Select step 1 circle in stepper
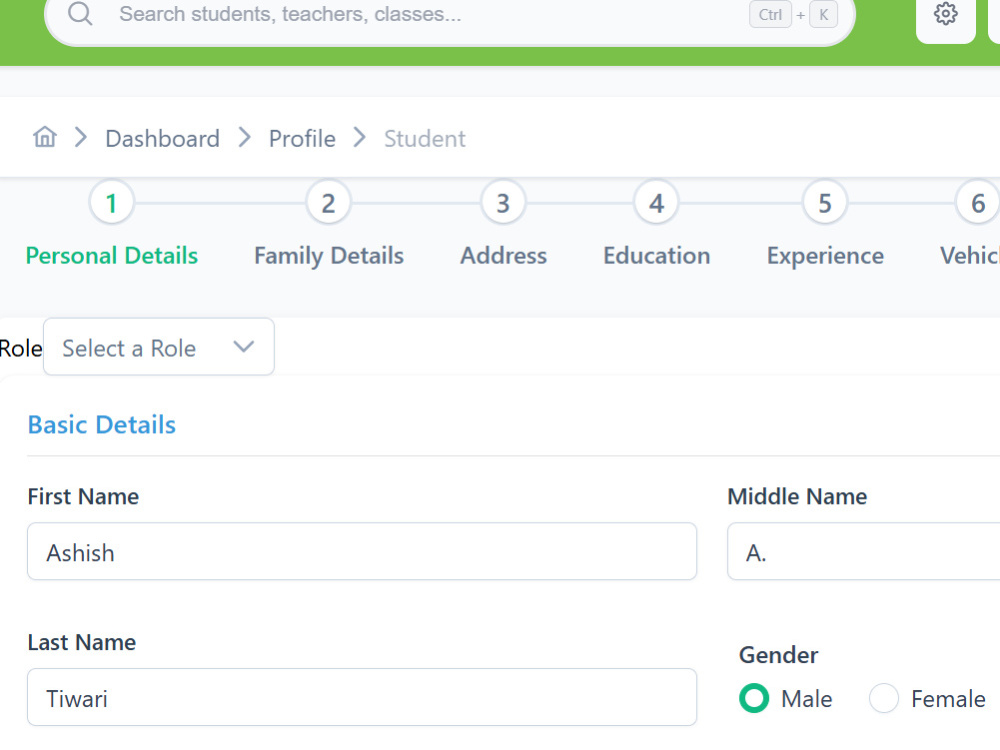Viewport: 1000px width, 750px height. point(112,203)
